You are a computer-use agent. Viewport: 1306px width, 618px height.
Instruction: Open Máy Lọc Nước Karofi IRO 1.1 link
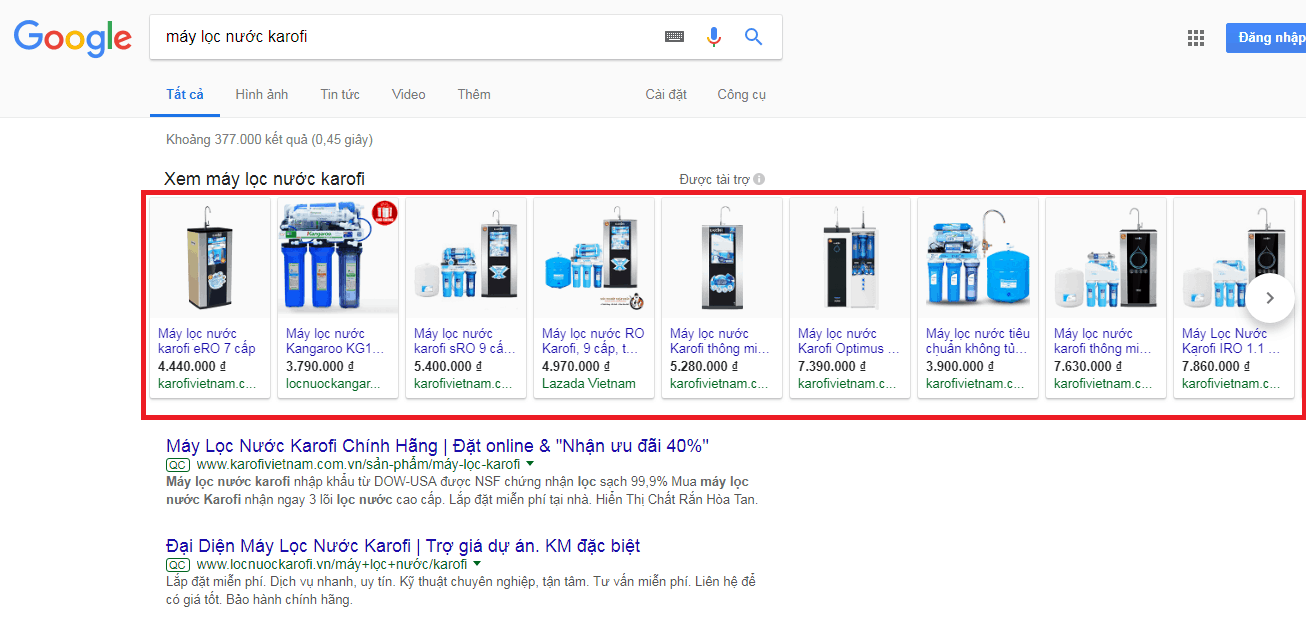1231,341
